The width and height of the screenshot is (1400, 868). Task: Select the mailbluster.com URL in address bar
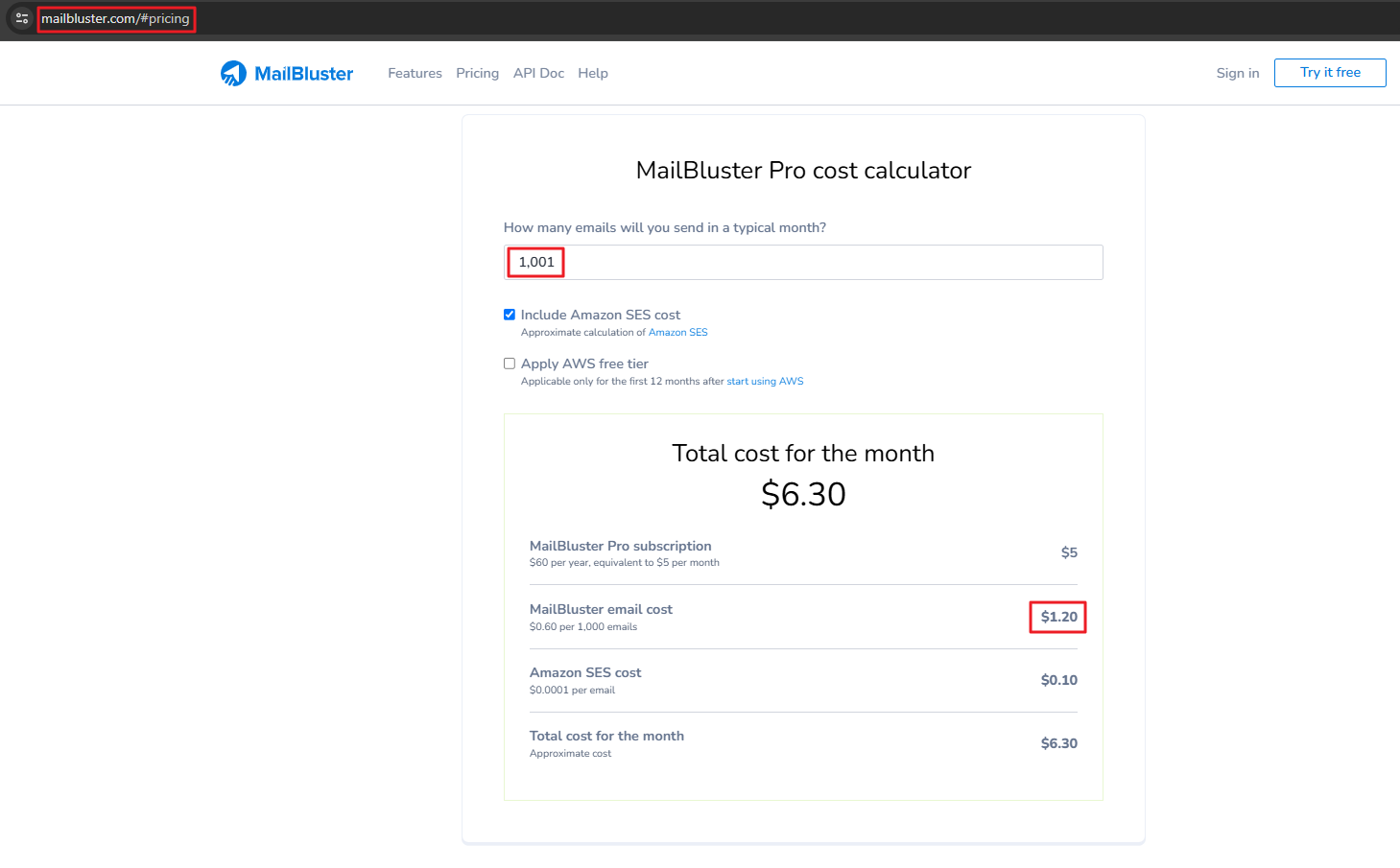115,19
